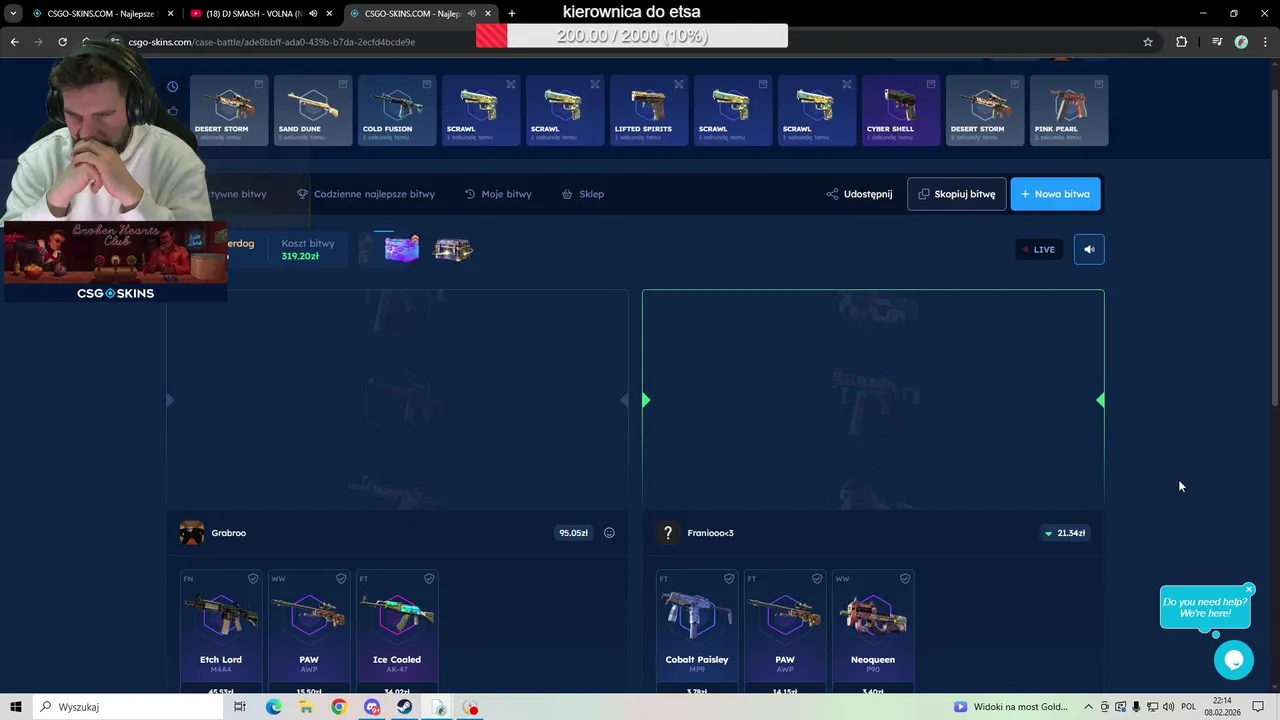Click the shield icon on the Neoqueen card
This screenshot has height=720, width=1280.
click(905, 578)
